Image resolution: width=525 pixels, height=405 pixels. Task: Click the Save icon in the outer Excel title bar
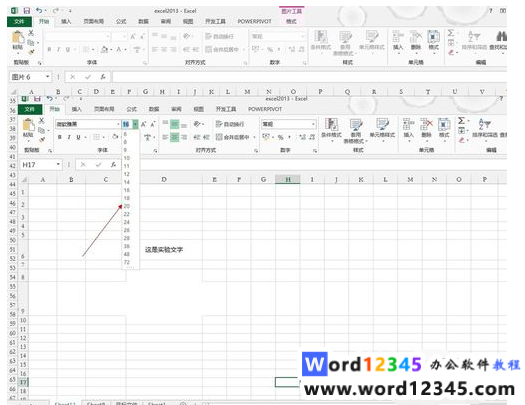pos(26,11)
